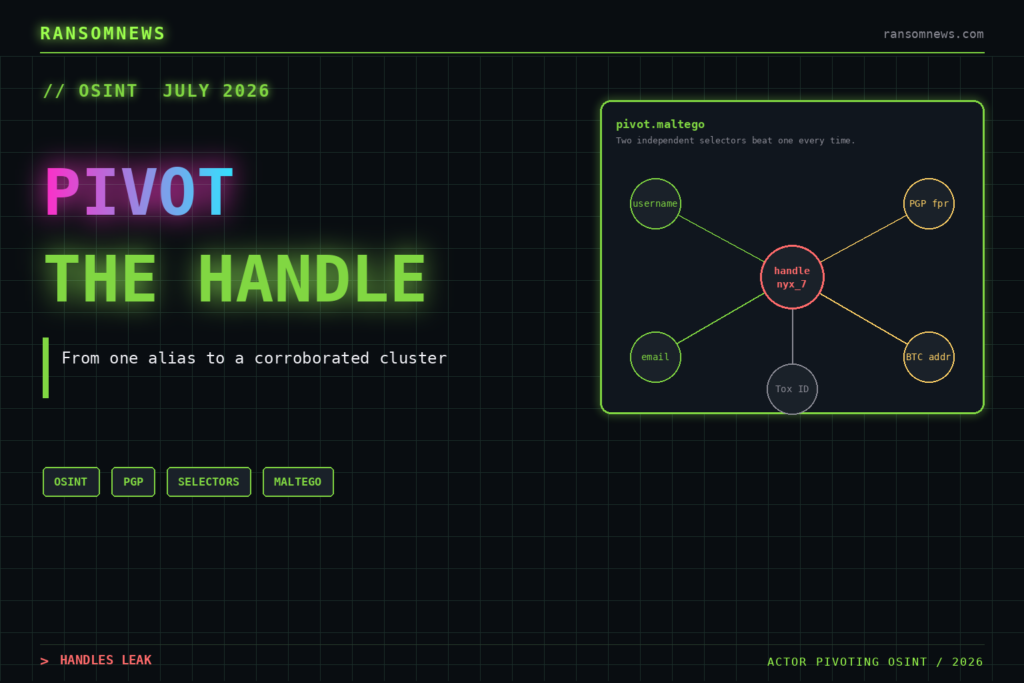This screenshot has width=1024, height=683.
Task: Select the PGP fpr graph node
Action: (929, 204)
